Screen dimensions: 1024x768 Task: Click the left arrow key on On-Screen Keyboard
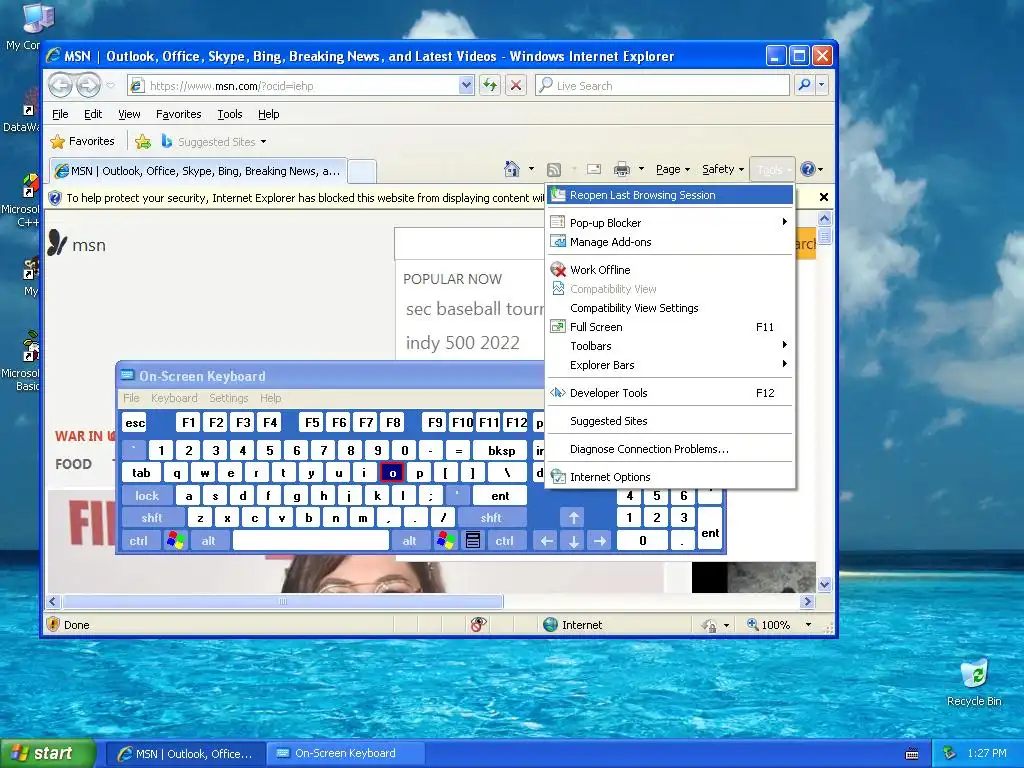coord(547,541)
